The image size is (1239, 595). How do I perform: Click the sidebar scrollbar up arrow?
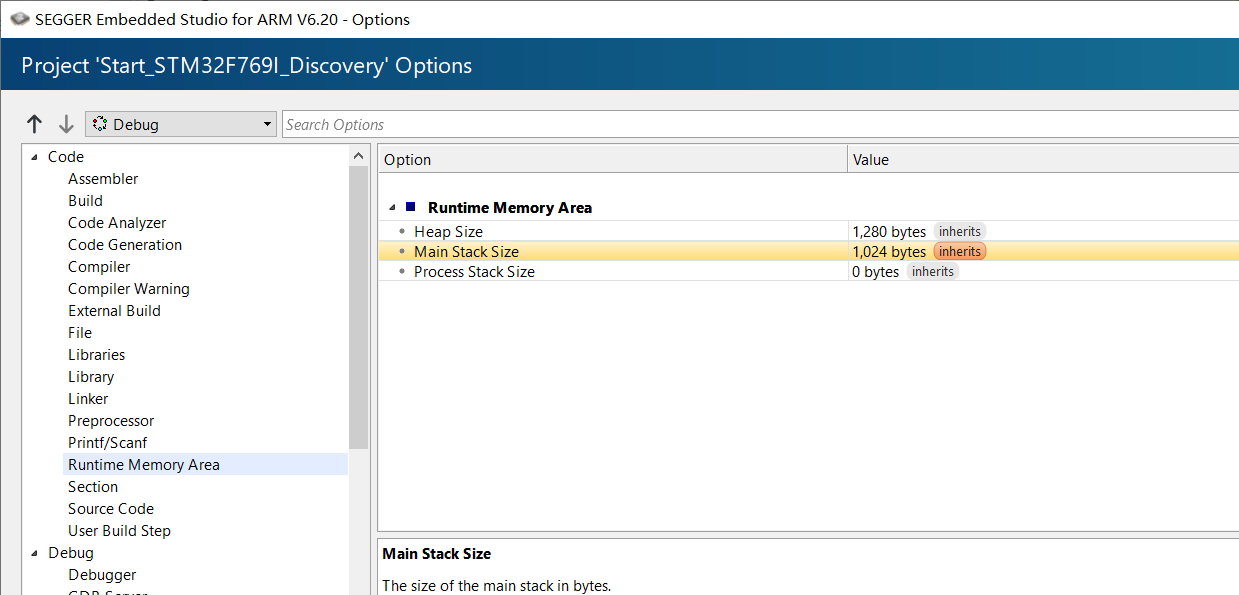(359, 156)
